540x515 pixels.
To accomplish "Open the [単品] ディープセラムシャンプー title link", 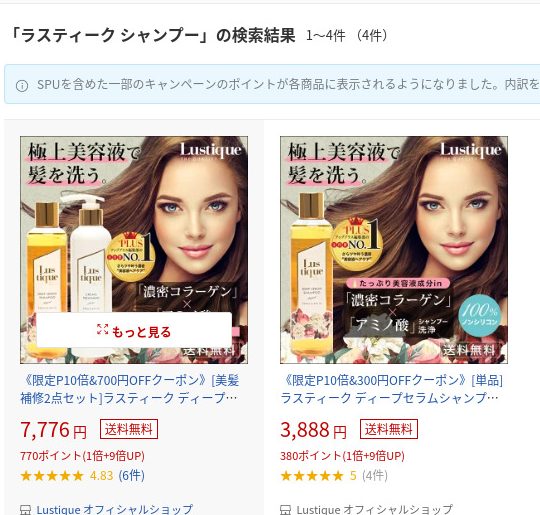I will click(392, 389).
